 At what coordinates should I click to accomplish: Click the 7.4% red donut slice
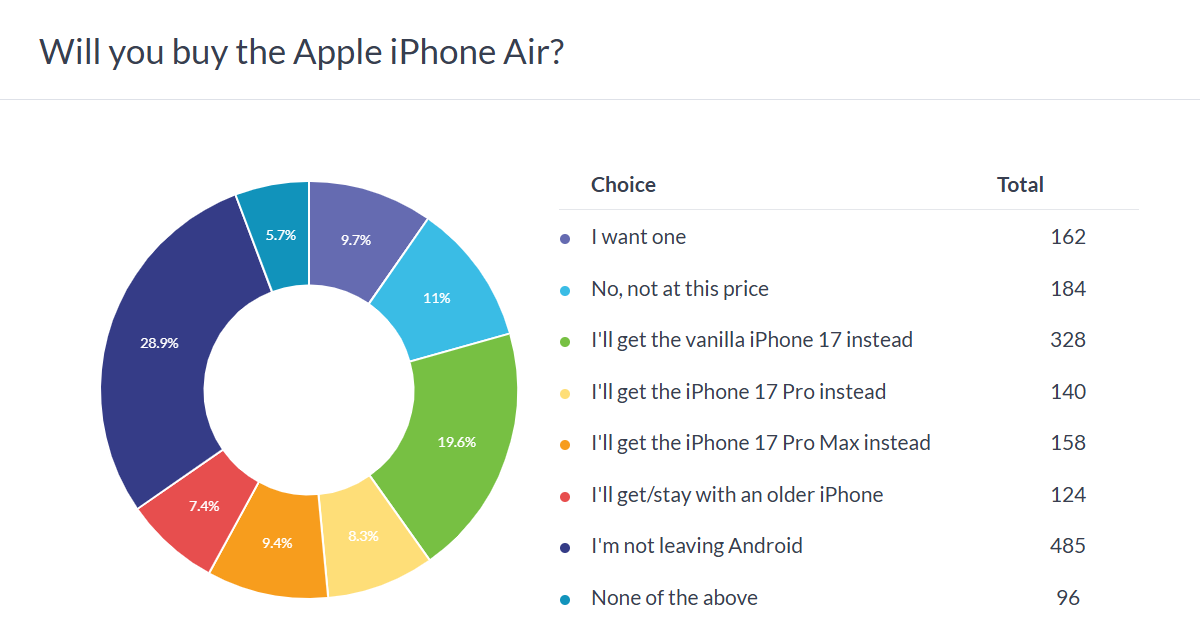[x=203, y=505]
